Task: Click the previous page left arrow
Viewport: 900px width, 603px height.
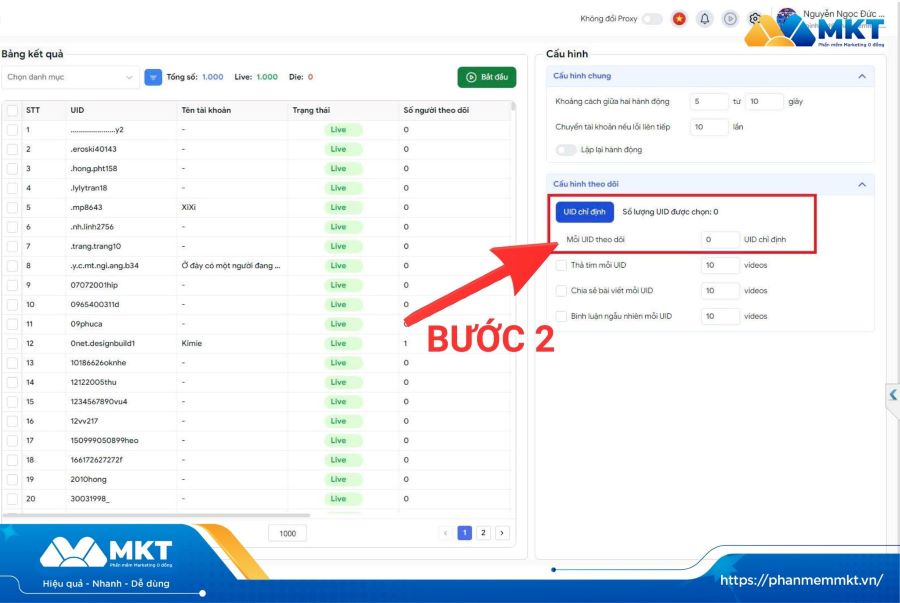Action: [445, 533]
